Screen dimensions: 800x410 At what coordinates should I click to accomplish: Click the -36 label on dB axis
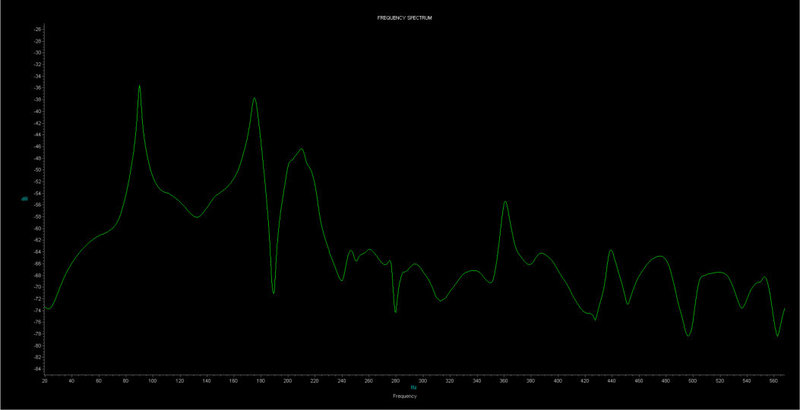37,88
